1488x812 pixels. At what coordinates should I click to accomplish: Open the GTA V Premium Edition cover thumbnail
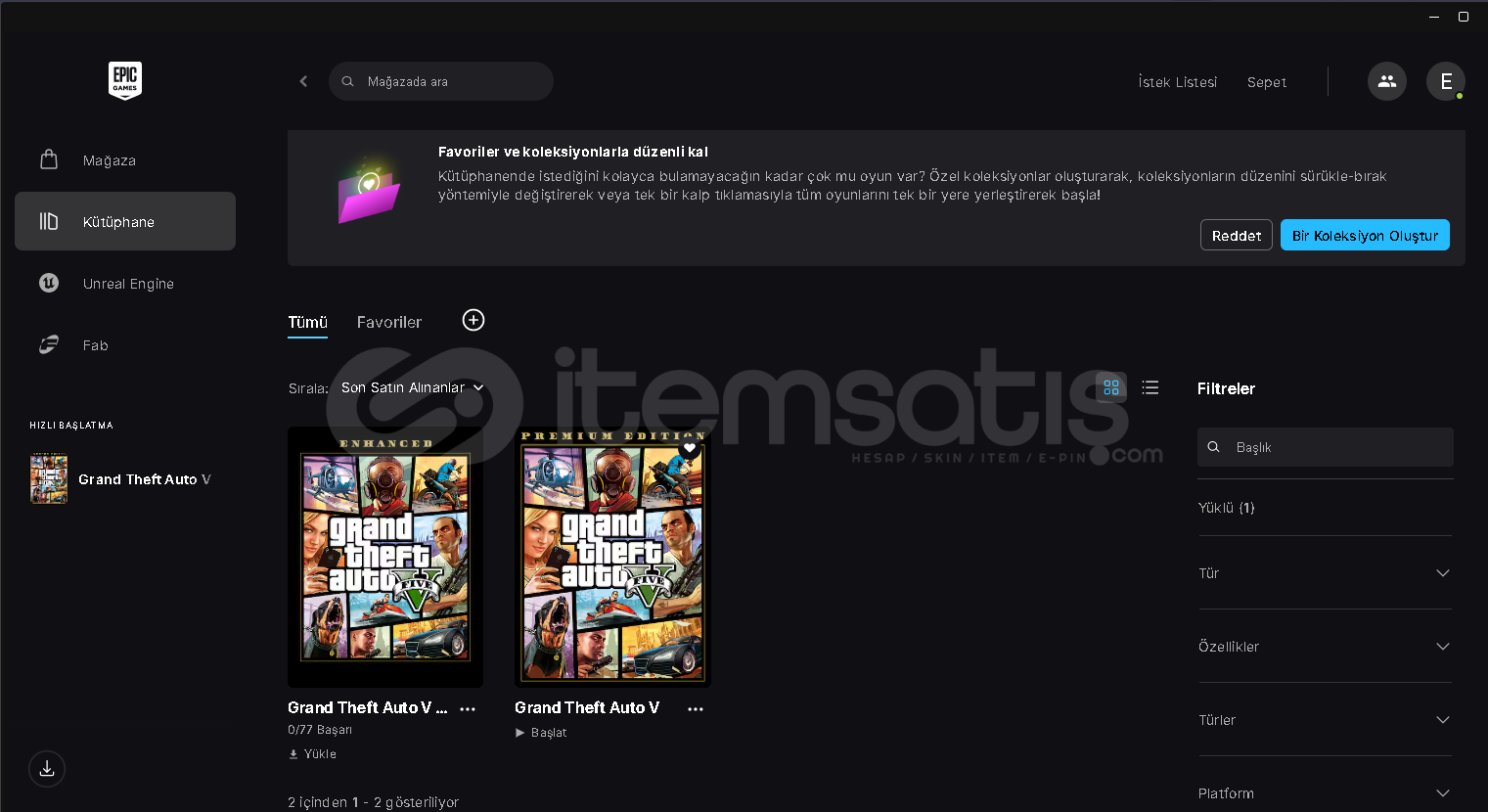(x=612, y=557)
